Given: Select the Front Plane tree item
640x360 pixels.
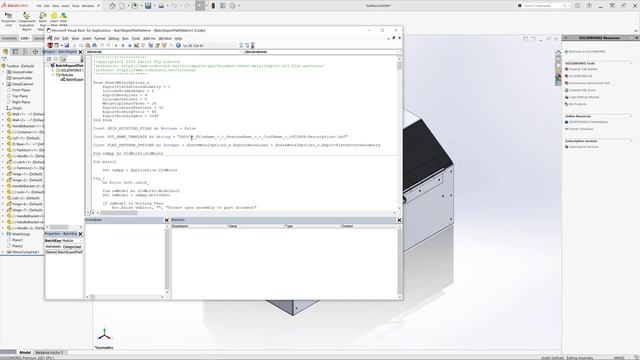Looking at the screenshot, I should point(21,90).
